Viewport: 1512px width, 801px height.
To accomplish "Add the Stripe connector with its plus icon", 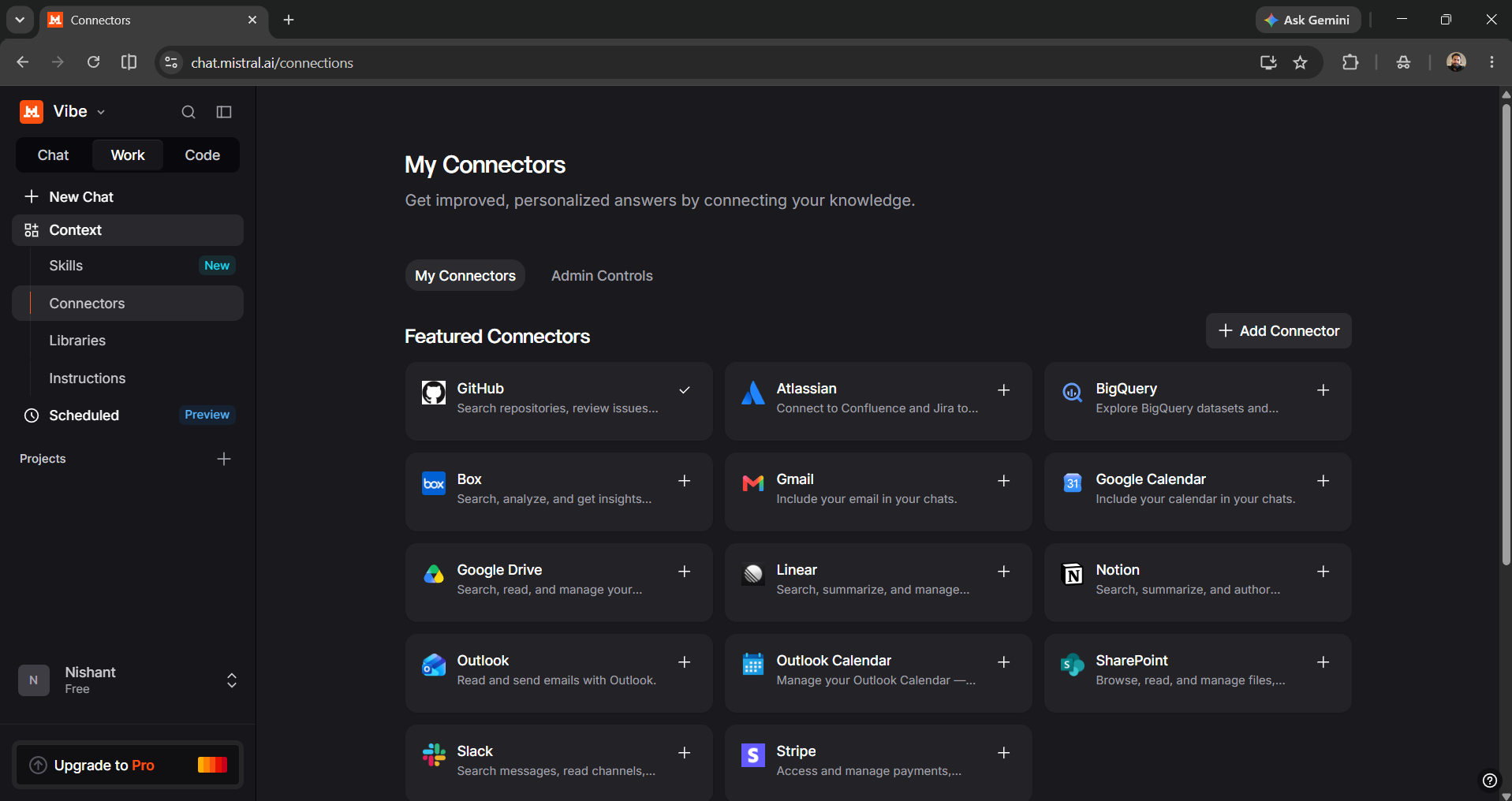I will coord(1004,753).
